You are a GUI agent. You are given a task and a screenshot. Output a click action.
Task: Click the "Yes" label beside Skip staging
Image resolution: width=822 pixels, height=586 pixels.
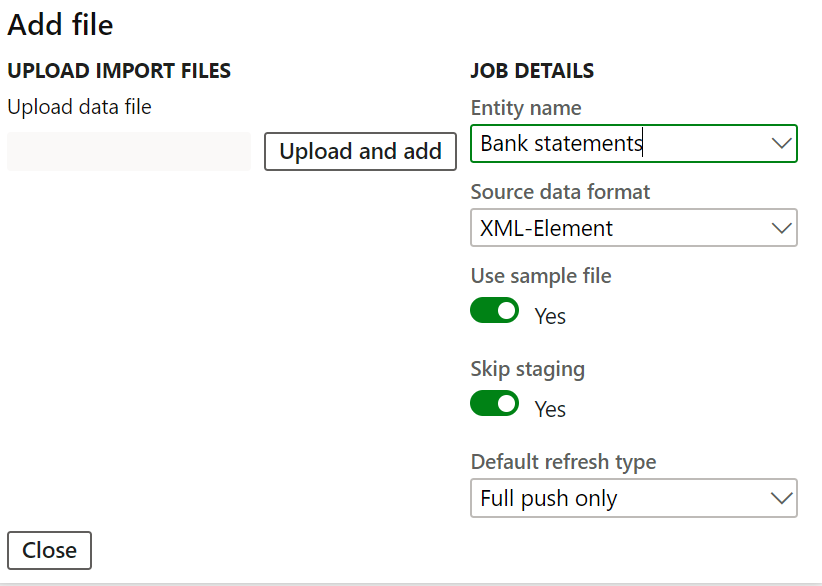click(x=550, y=408)
